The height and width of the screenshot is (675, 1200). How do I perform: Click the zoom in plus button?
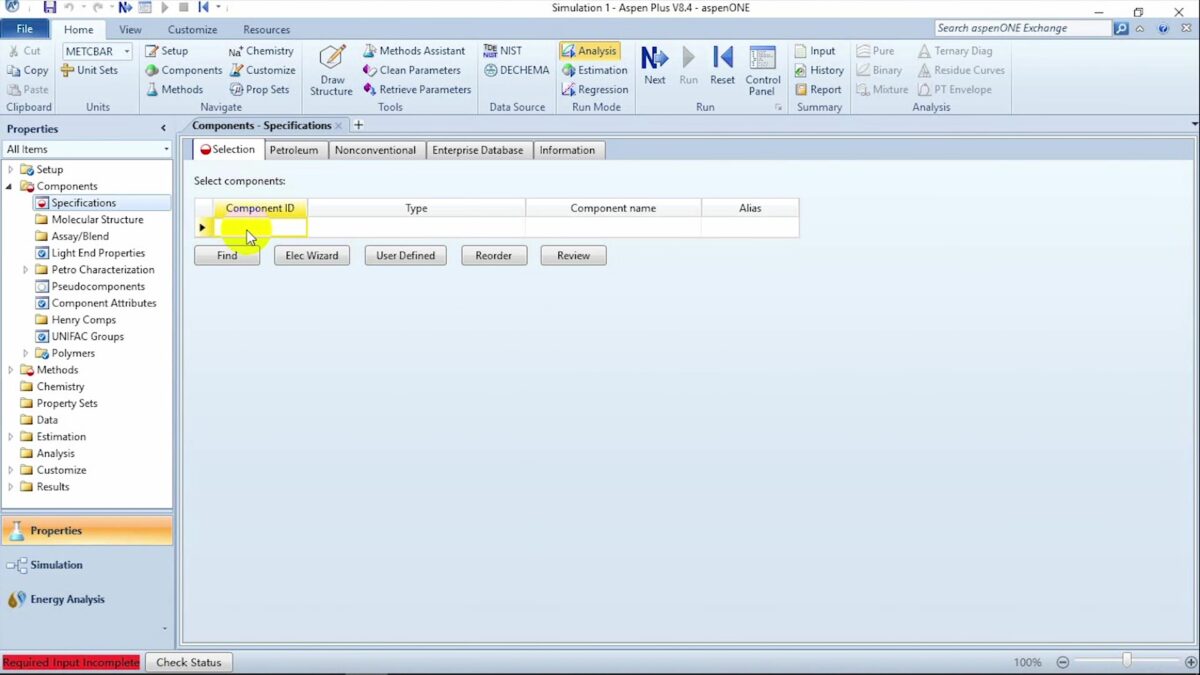pyautogui.click(x=1190, y=662)
